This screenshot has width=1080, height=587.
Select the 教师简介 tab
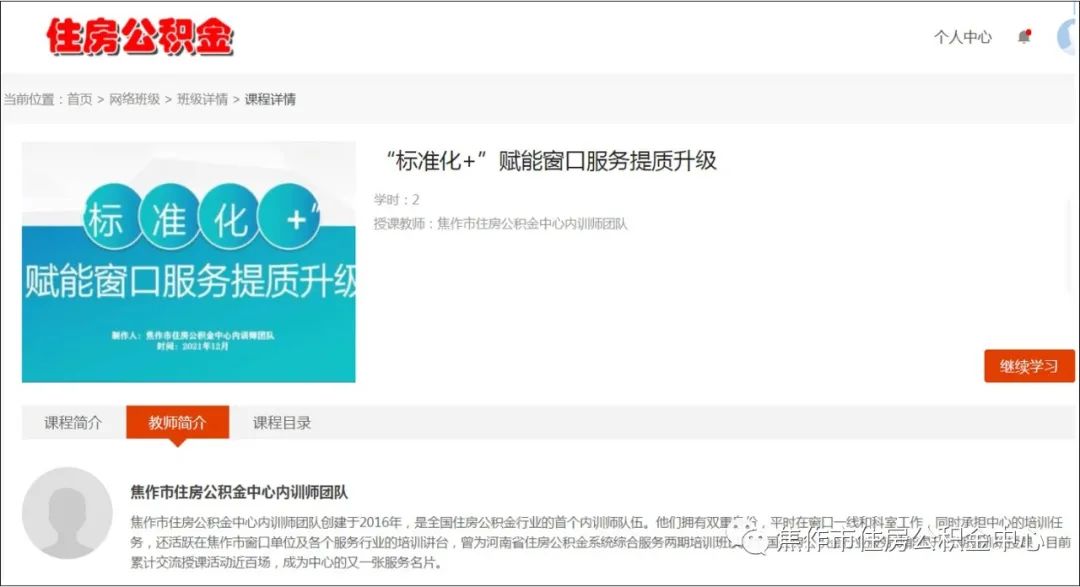click(x=177, y=422)
